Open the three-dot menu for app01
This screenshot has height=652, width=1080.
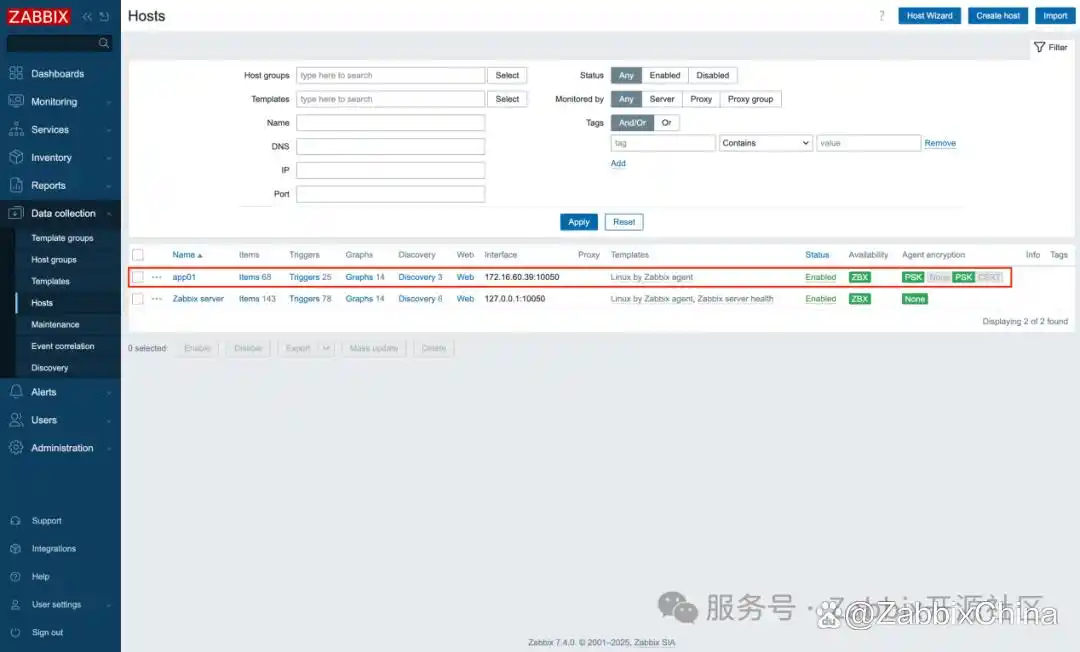click(157, 277)
